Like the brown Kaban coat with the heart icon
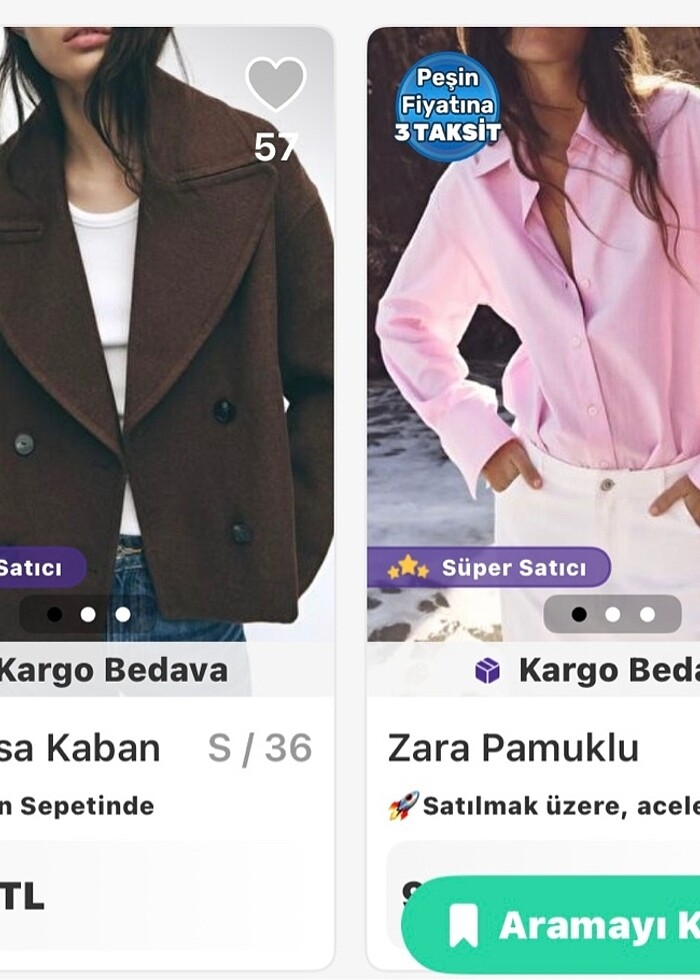700x980 pixels. click(276, 84)
